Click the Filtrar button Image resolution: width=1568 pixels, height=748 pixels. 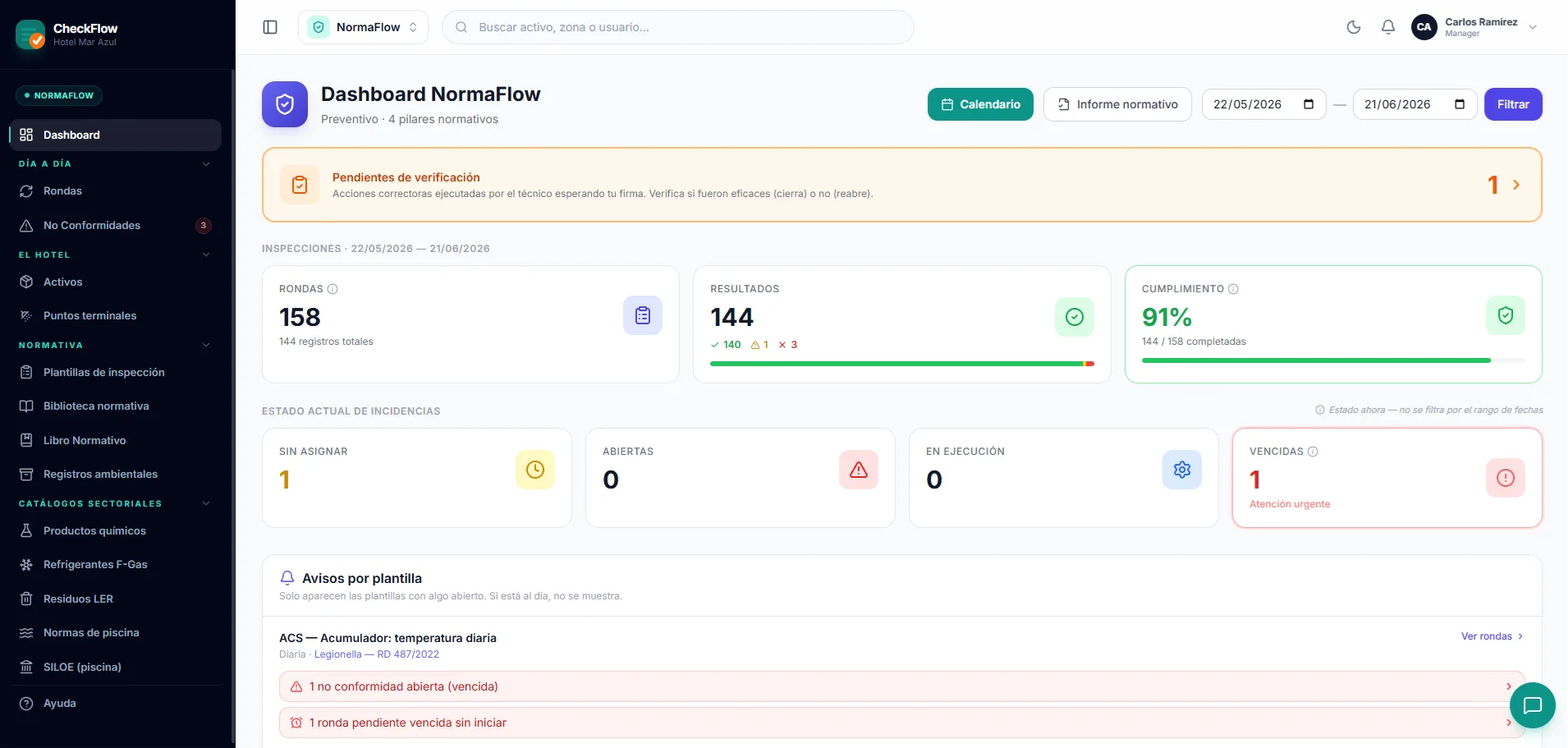tap(1513, 104)
